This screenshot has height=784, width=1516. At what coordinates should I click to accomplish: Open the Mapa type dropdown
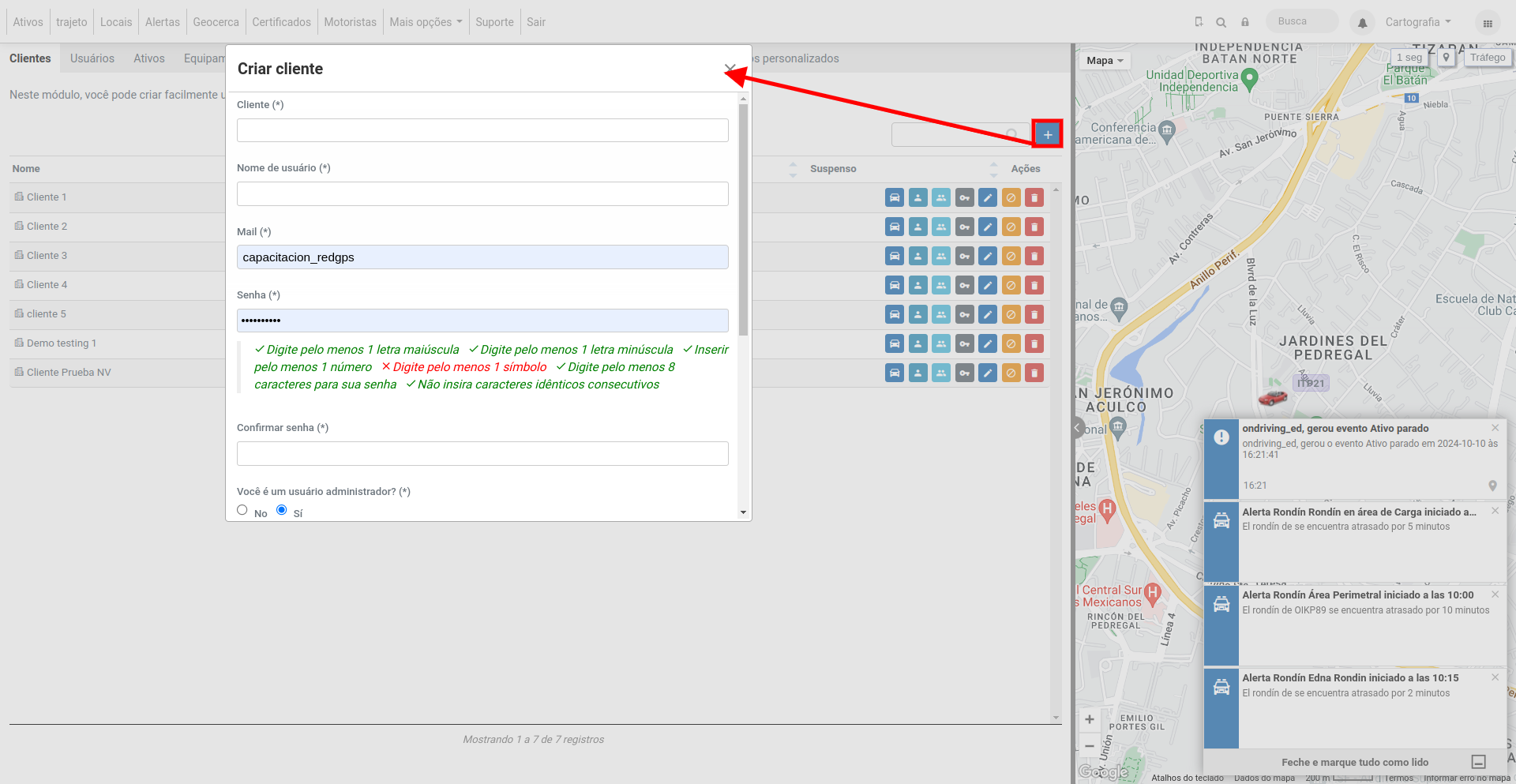1105,61
